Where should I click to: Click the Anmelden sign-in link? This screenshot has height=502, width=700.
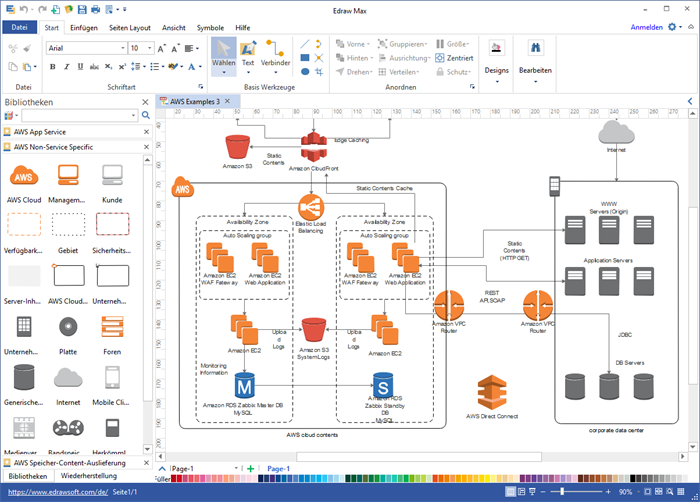[647, 27]
